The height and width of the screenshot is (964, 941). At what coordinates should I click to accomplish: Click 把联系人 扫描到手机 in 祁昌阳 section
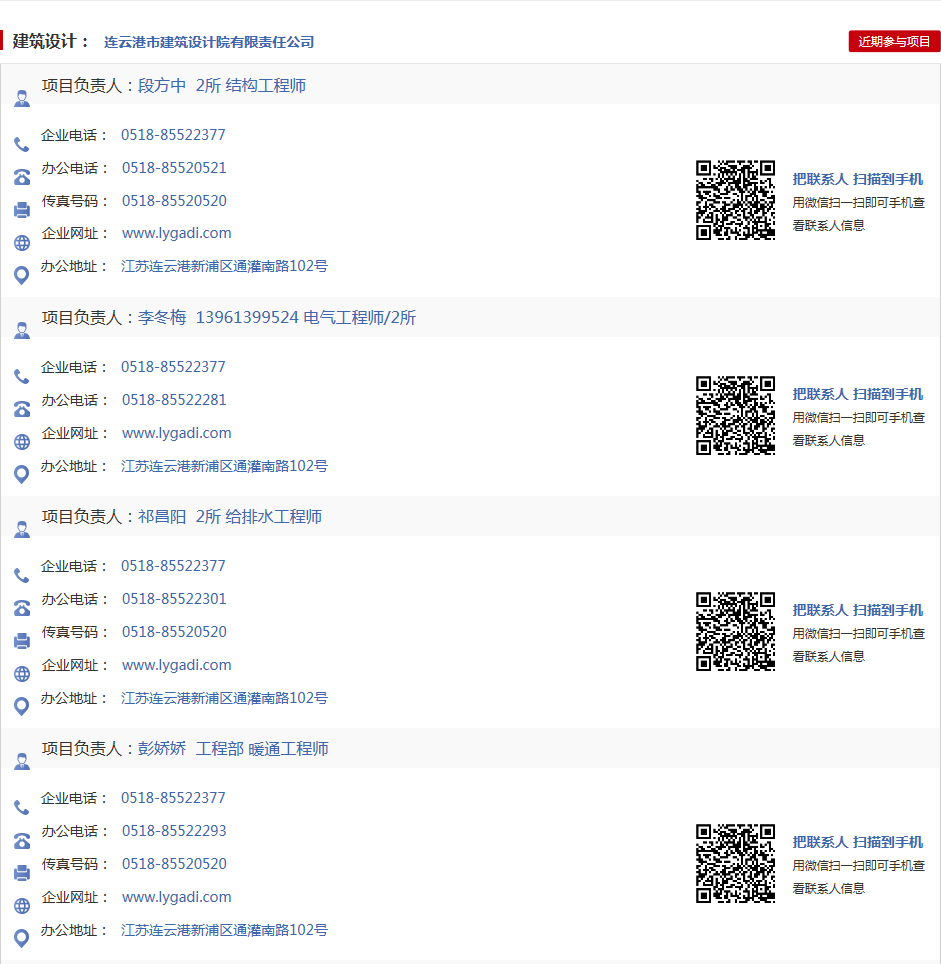tap(857, 610)
